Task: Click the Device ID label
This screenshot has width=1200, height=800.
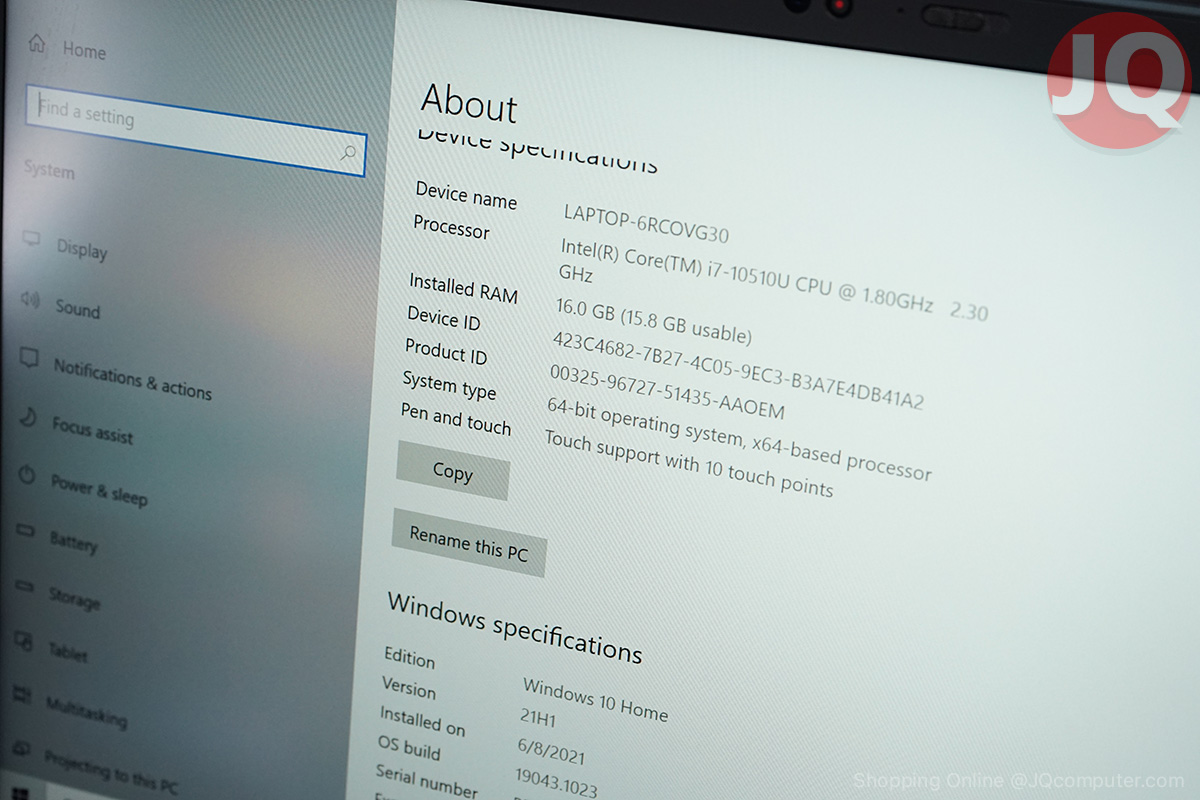Action: pyautogui.click(x=443, y=318)
